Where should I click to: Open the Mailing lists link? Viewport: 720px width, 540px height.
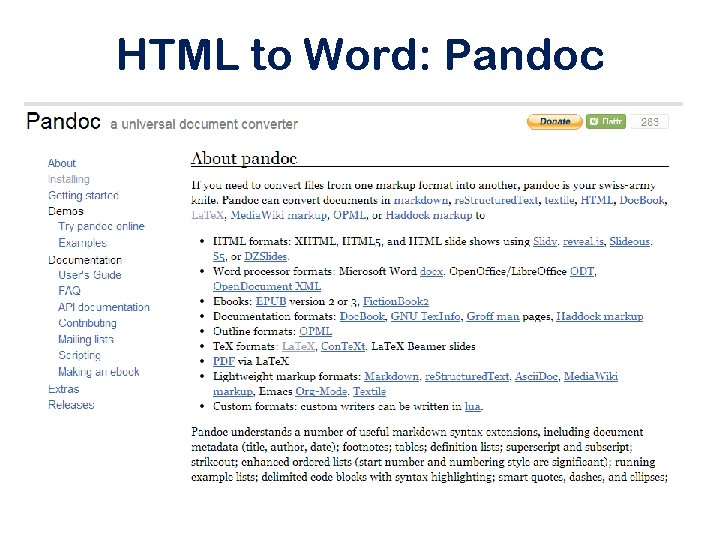tap(86, 339)
